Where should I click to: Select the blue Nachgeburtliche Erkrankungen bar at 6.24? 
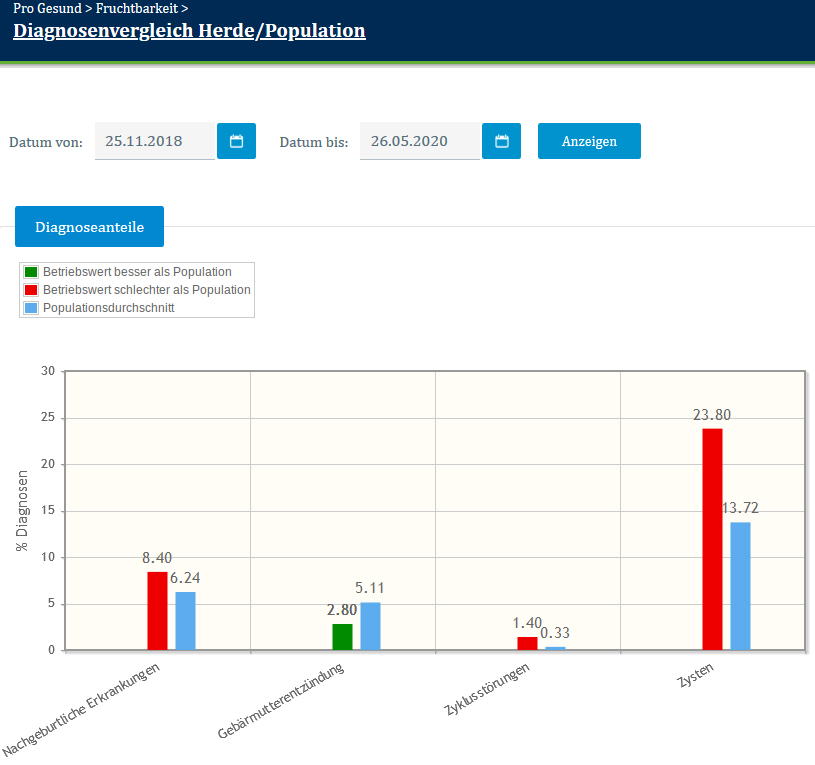click(185, 621)
